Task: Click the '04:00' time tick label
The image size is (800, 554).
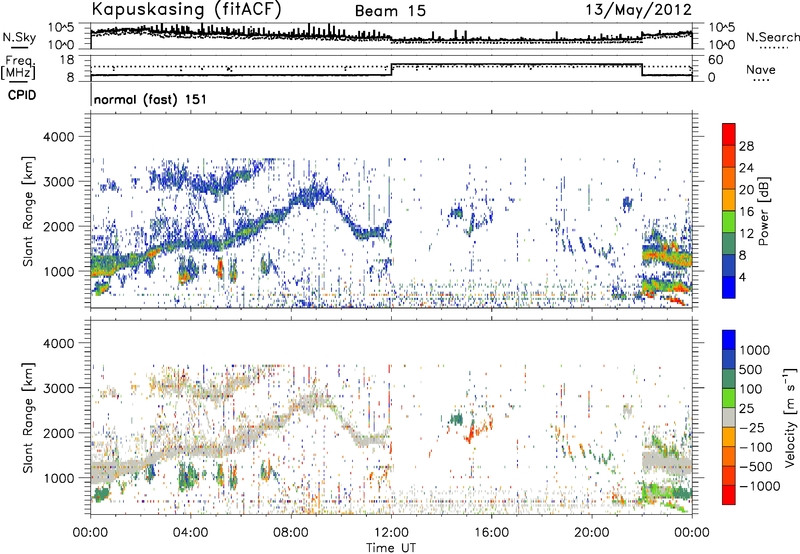Action: (191, 533)
